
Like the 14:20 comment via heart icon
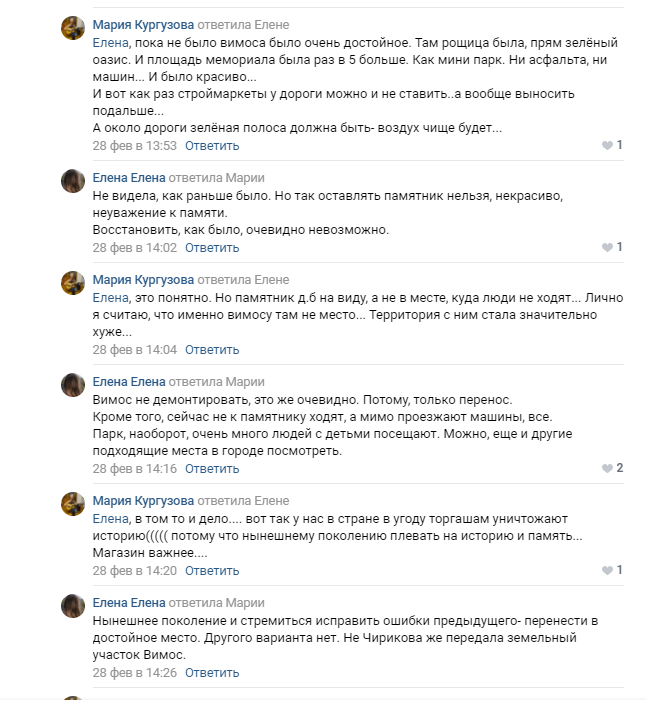pos(607,570)
